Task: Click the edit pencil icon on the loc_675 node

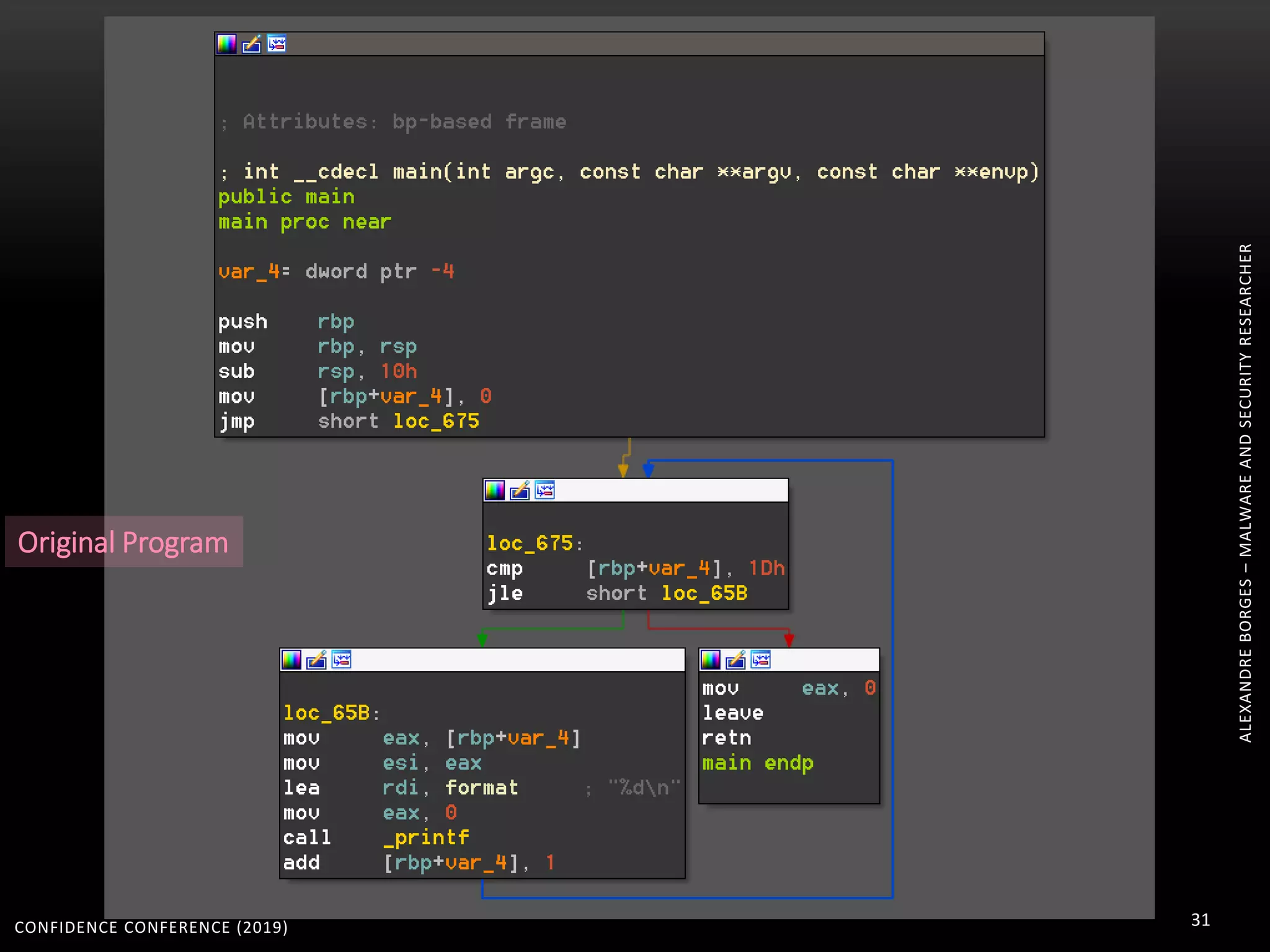Action: (x=520, y=490)
